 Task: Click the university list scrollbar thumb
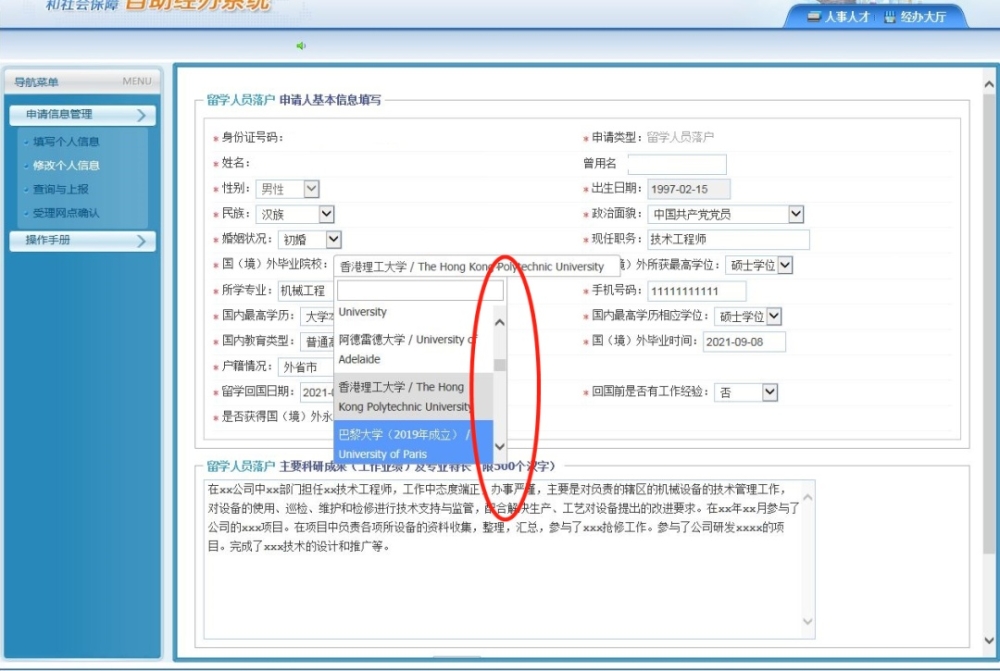[500, 364]
